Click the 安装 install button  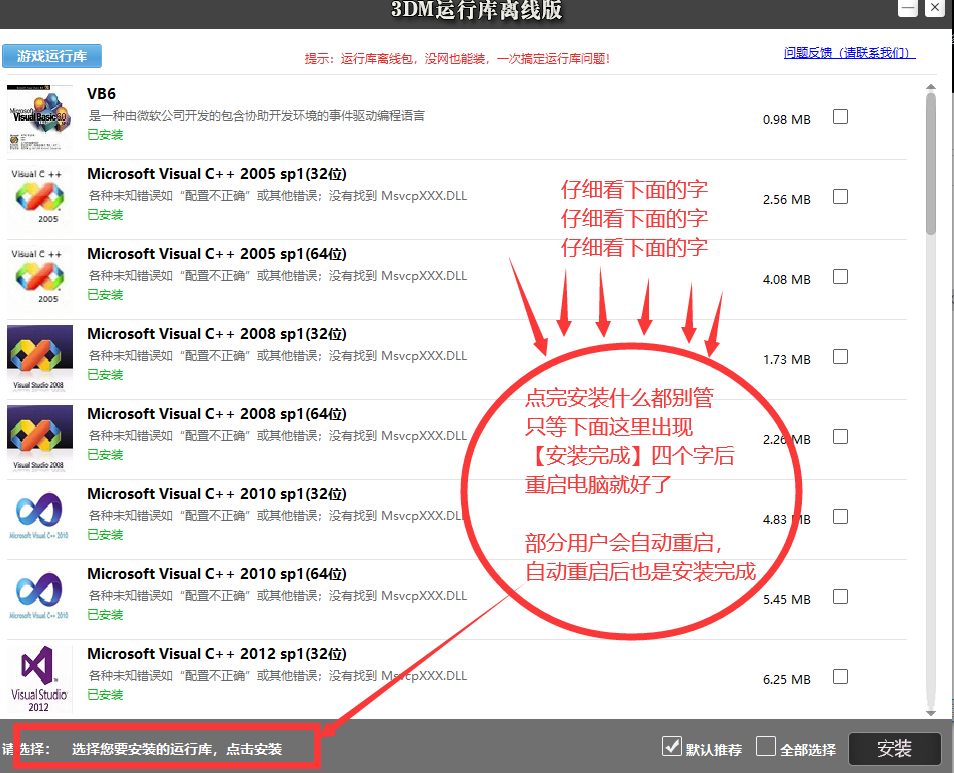pyautogui.click(x=893, y=748)
